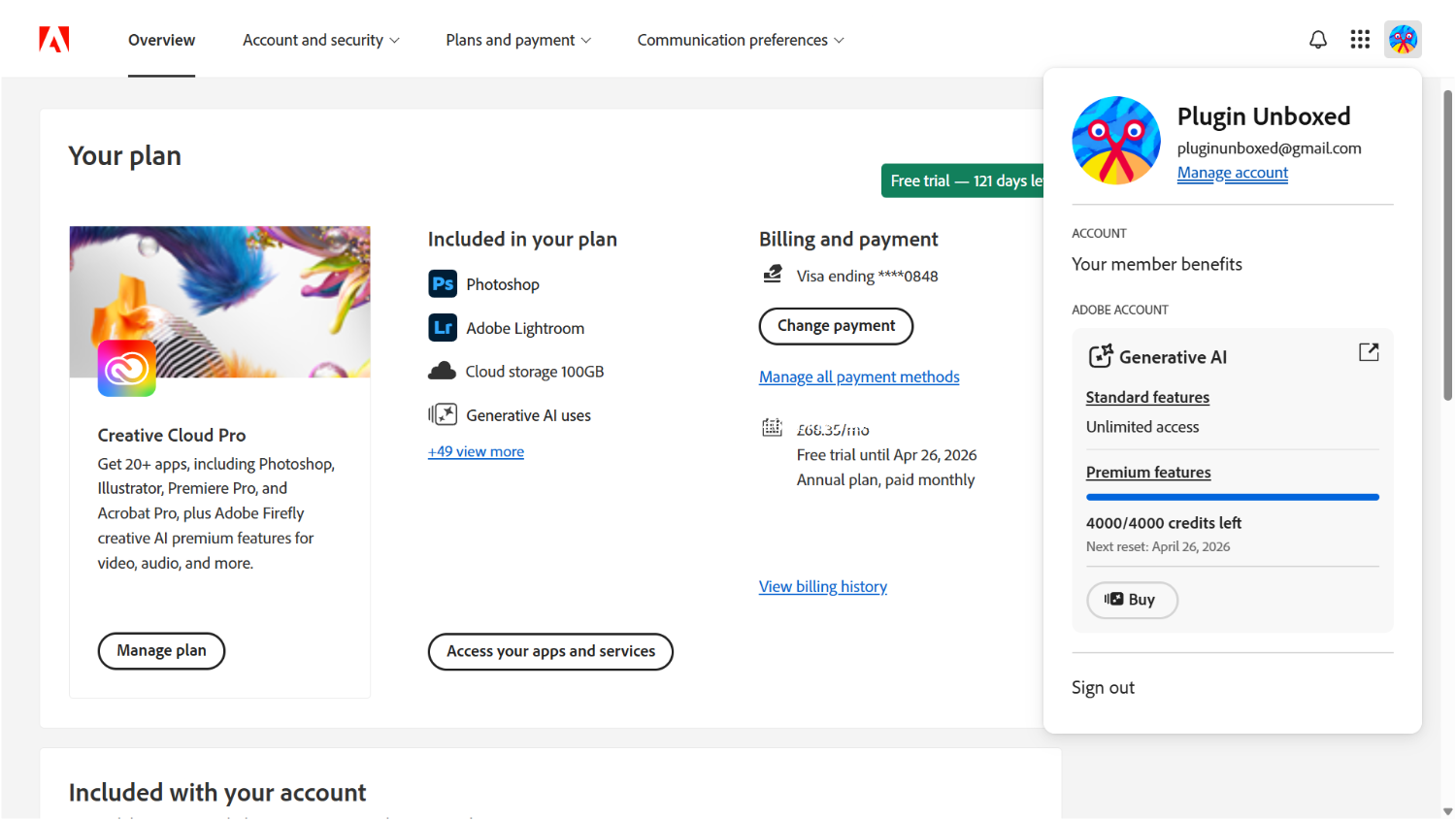This screenshot has width=1456, height=820.
Task: Open the notifications bell
Action: click(x=1317, y=39)
